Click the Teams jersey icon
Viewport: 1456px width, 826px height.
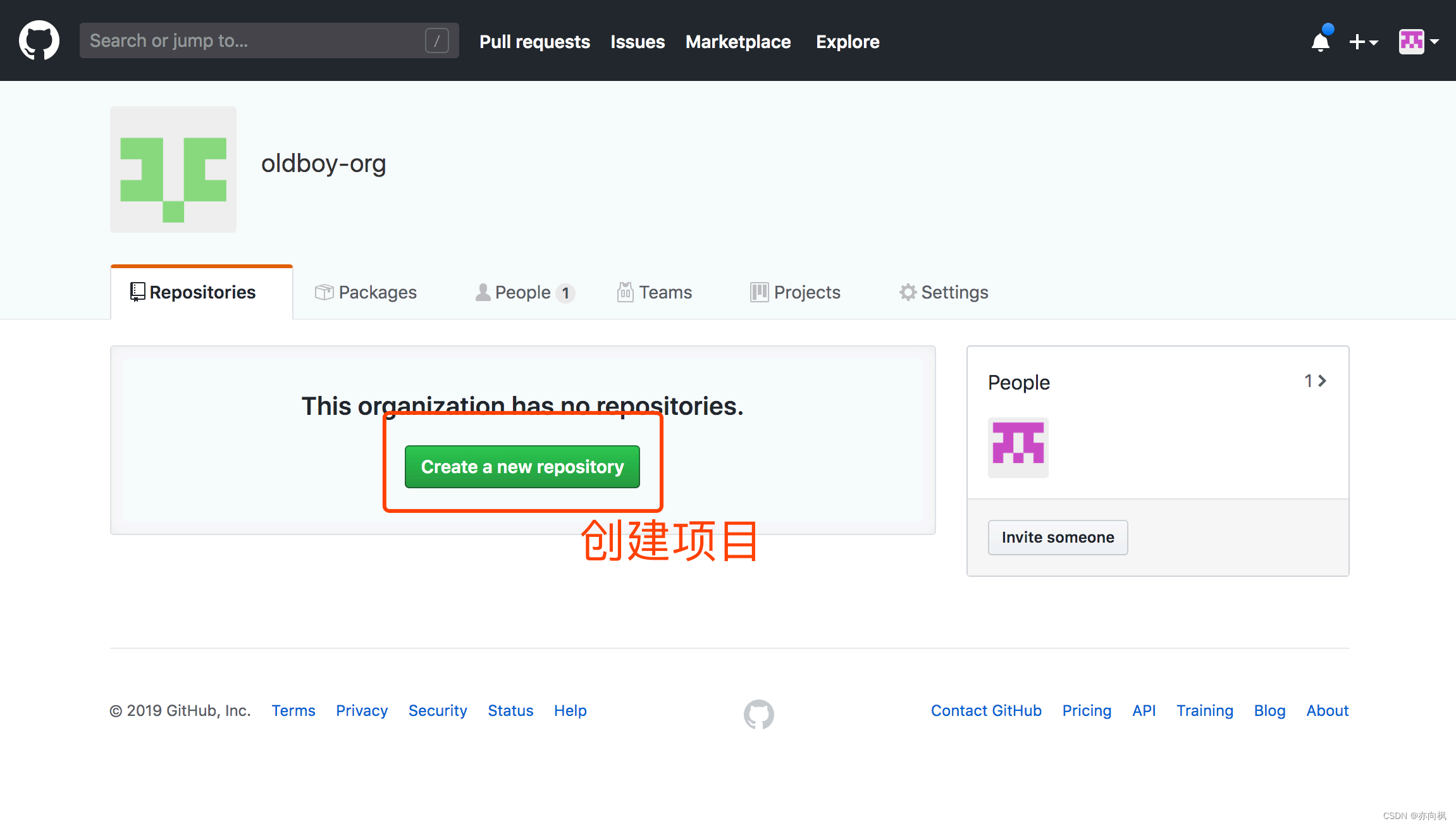pyautogui.click(x=626, y=292)
